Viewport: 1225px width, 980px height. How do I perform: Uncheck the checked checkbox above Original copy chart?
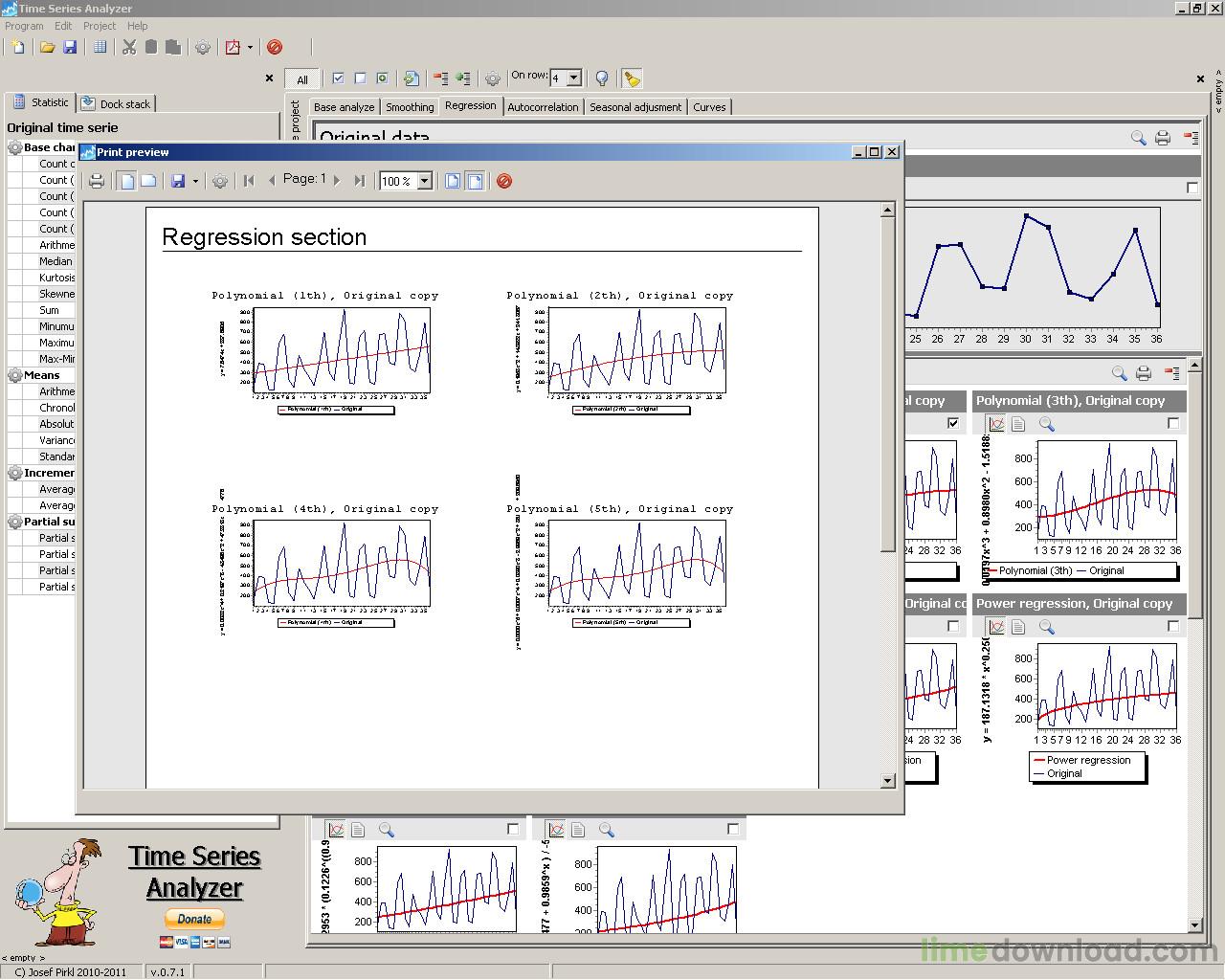point(952,424)
